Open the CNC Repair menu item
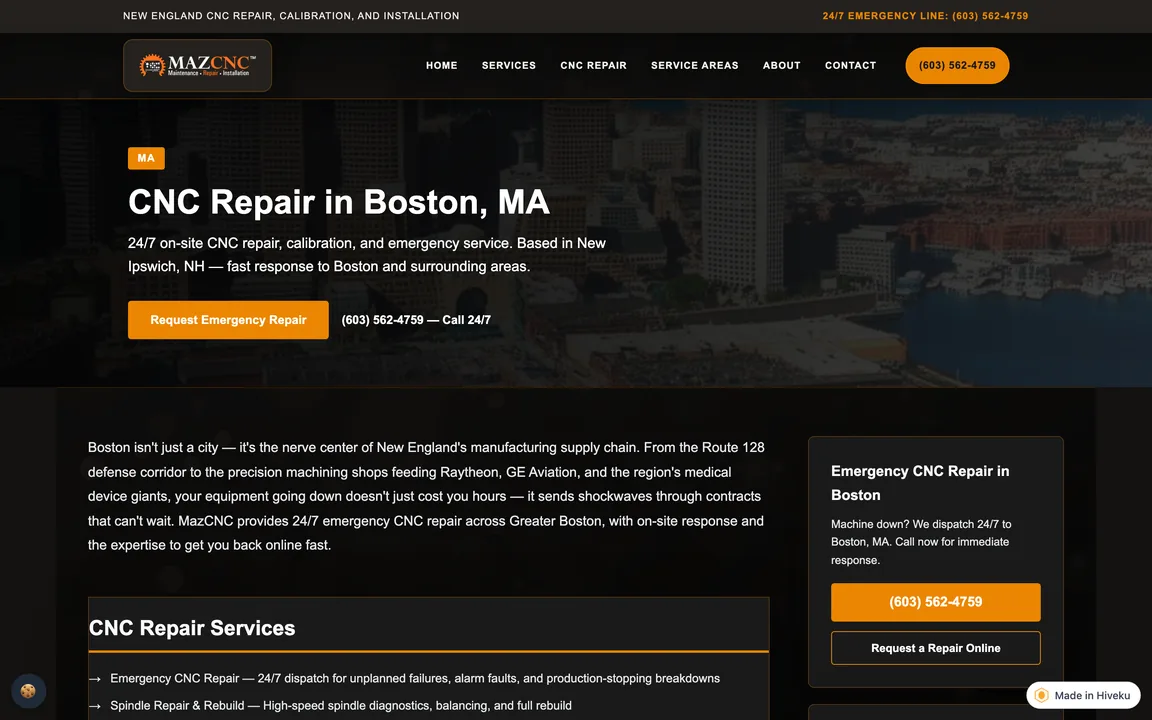 pos(594,65)
